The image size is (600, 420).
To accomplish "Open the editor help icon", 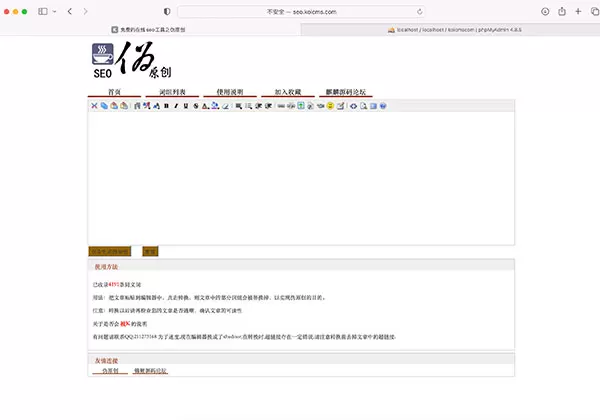I will (x=383, y=106).
